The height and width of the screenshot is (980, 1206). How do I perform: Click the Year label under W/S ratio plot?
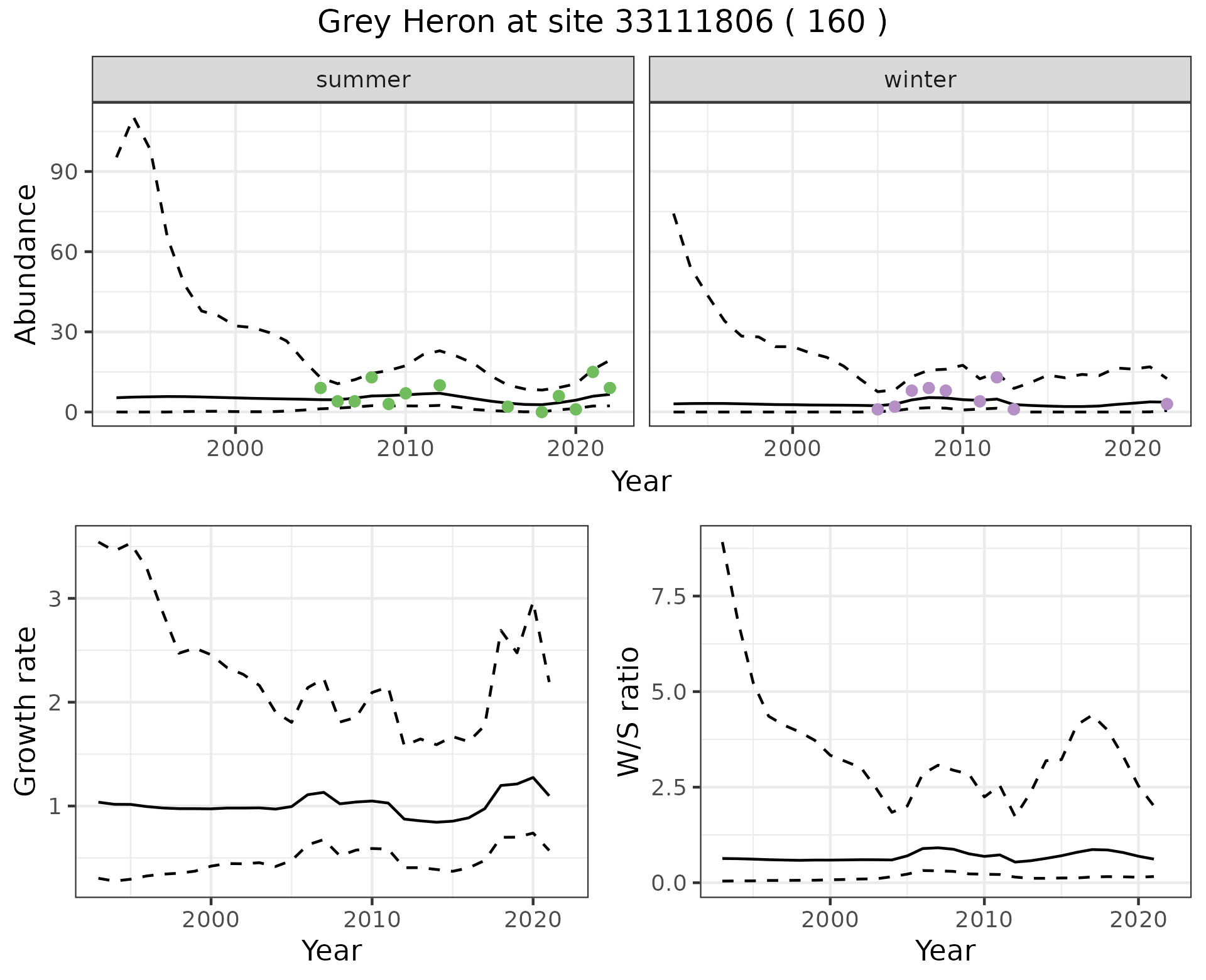945,950
